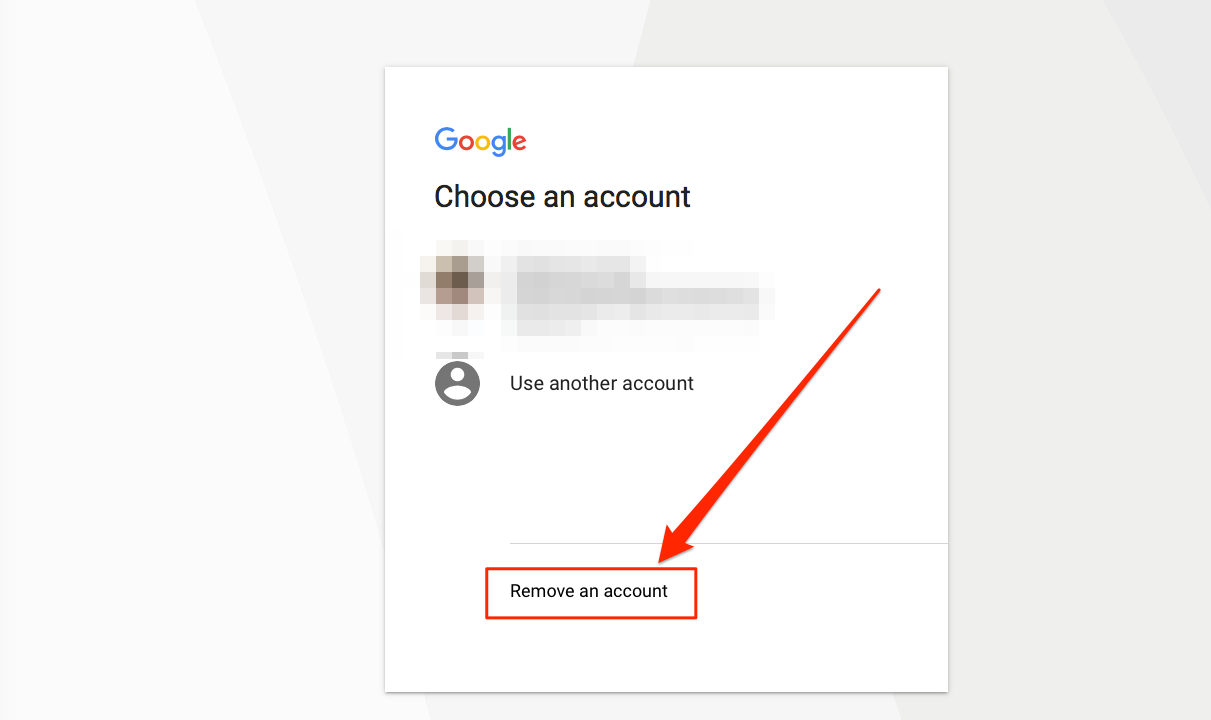Click the grey person silhouette icon
This screenshot has height=720, width=1211.
457,383
